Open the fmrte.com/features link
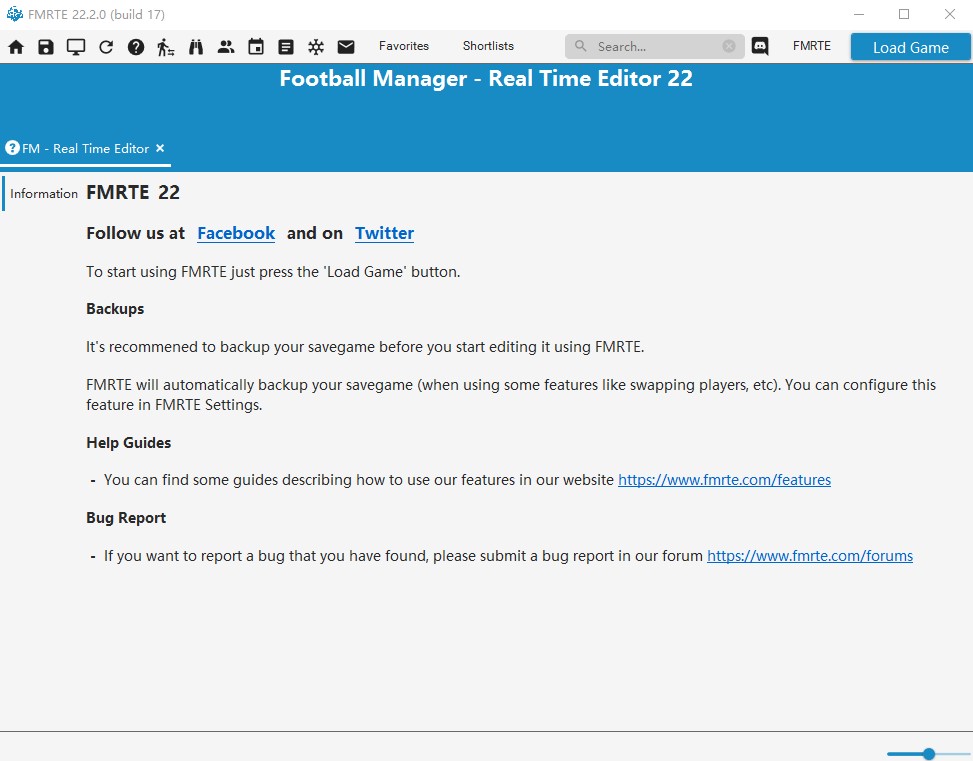 [724, 480]
